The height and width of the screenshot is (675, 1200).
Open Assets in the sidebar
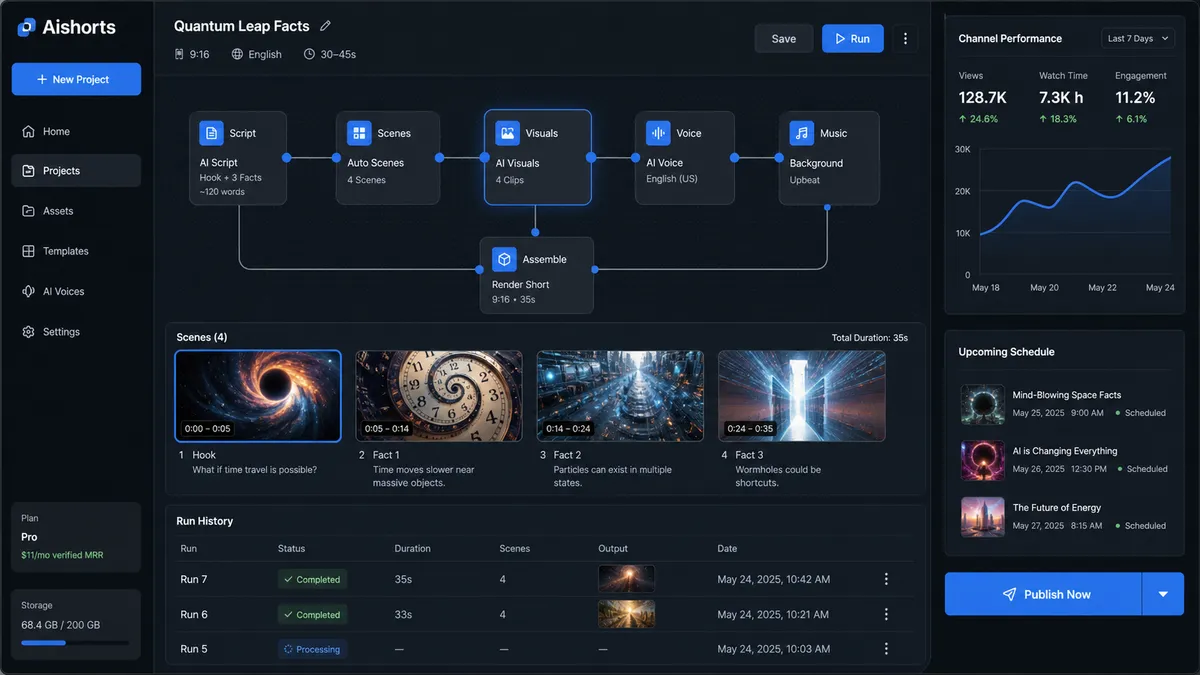pyautogui.click(x=76, y=211)
